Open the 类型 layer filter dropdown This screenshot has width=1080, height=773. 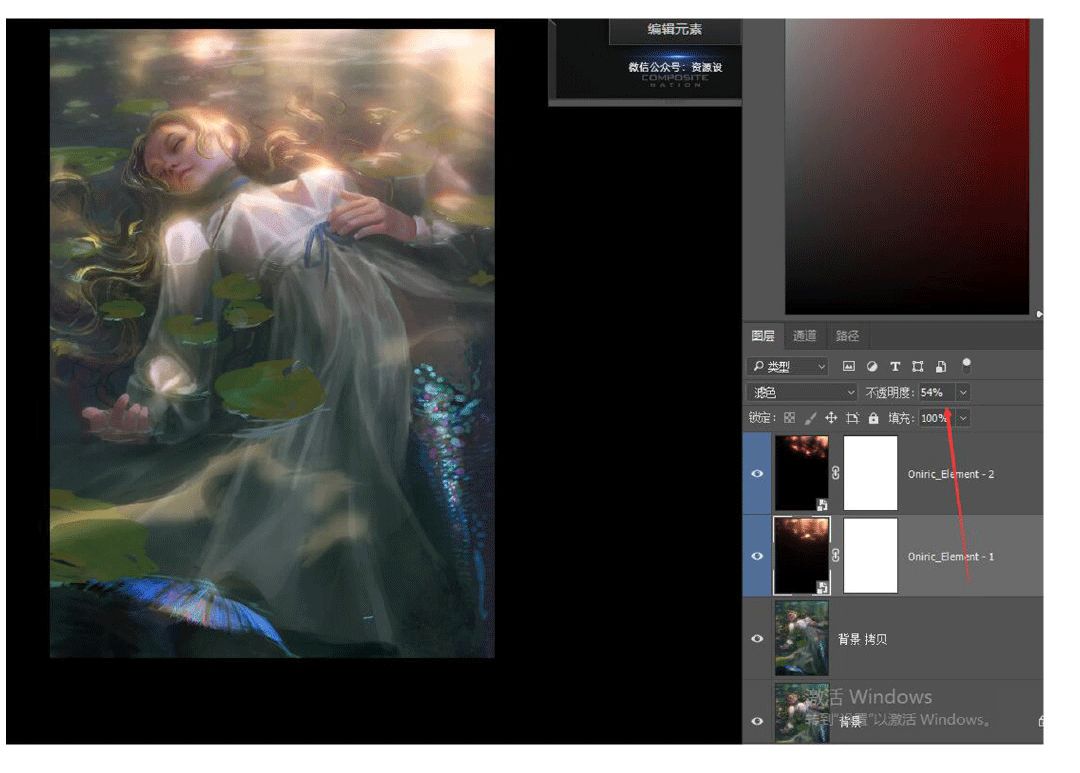coord(787,367)
